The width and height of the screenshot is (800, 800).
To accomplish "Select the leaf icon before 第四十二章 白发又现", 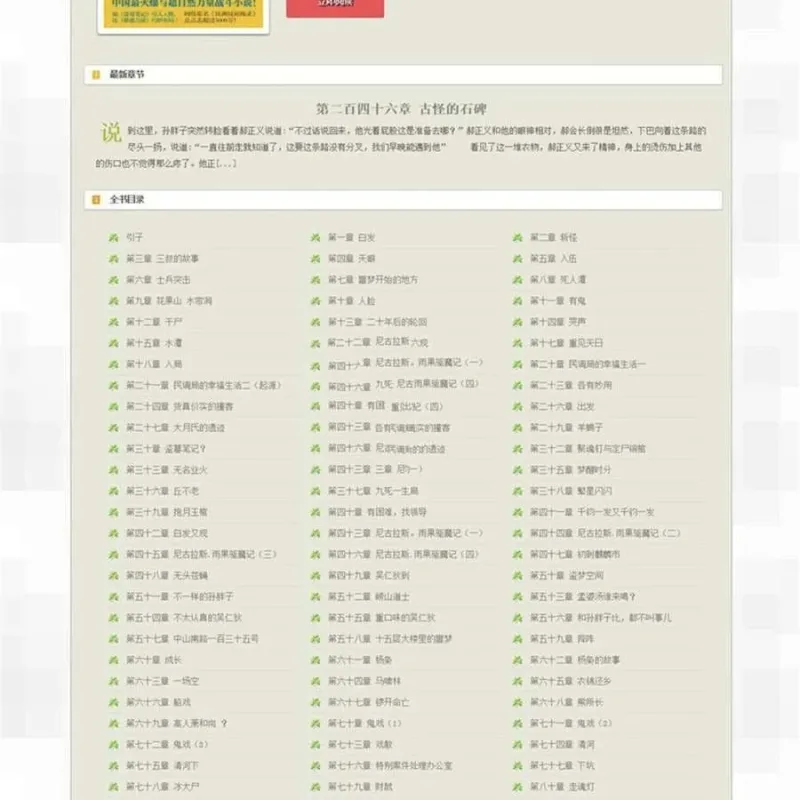I will point(113,534).
